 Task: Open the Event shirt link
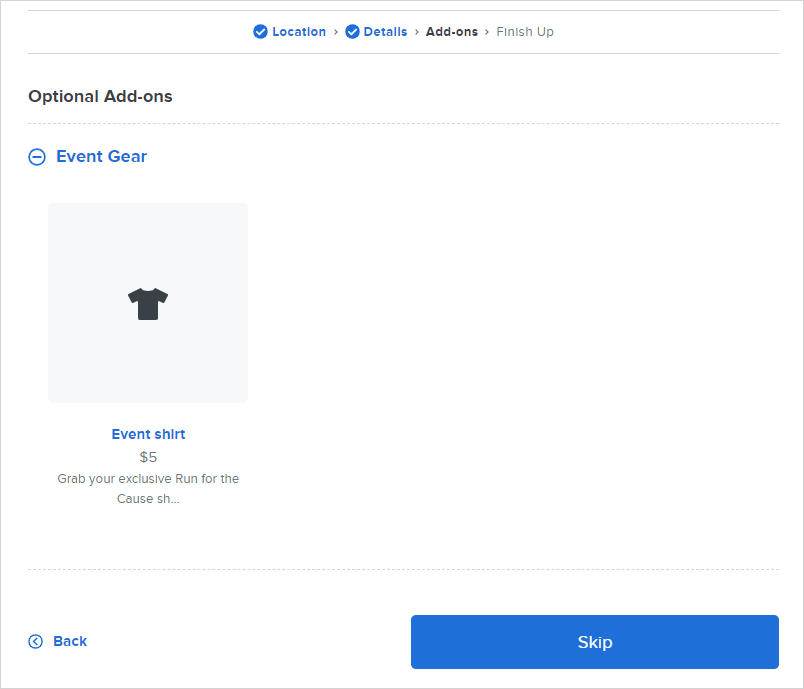coord(148,434)
